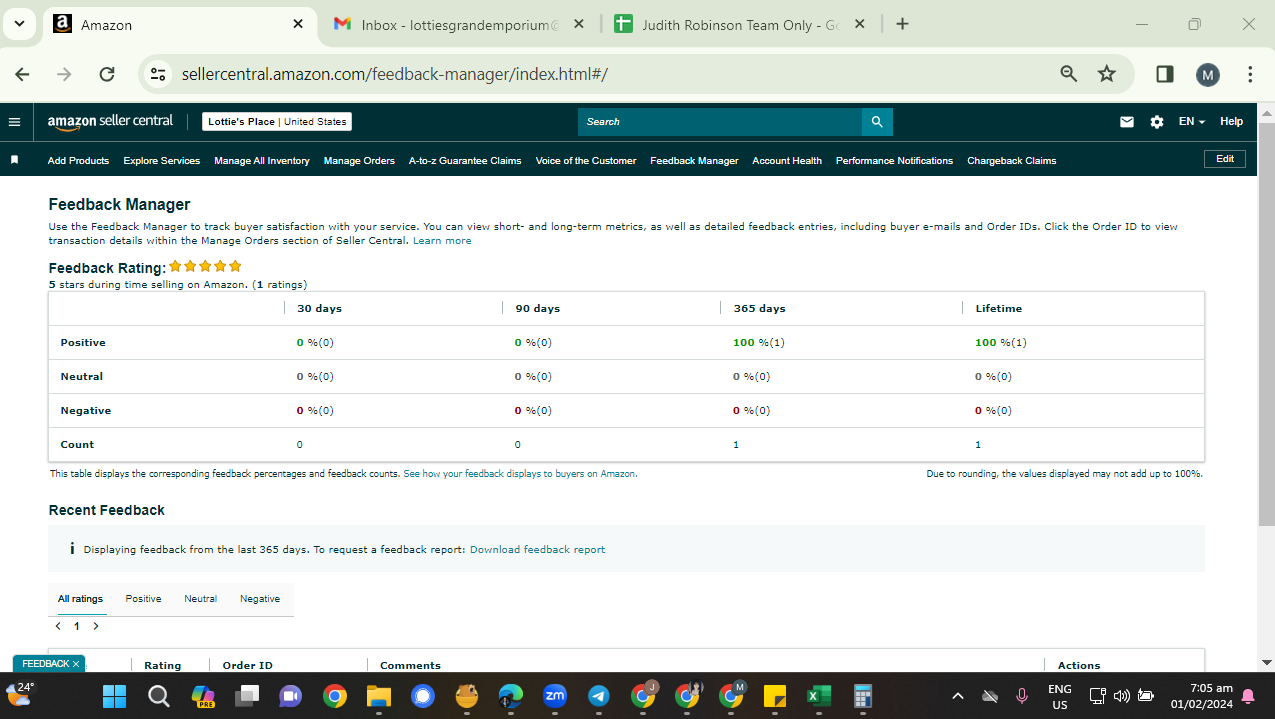Select the Negative feedback tab
Image resolution: width=1275 pixels, height=719 pixels.
coord(260,599)
